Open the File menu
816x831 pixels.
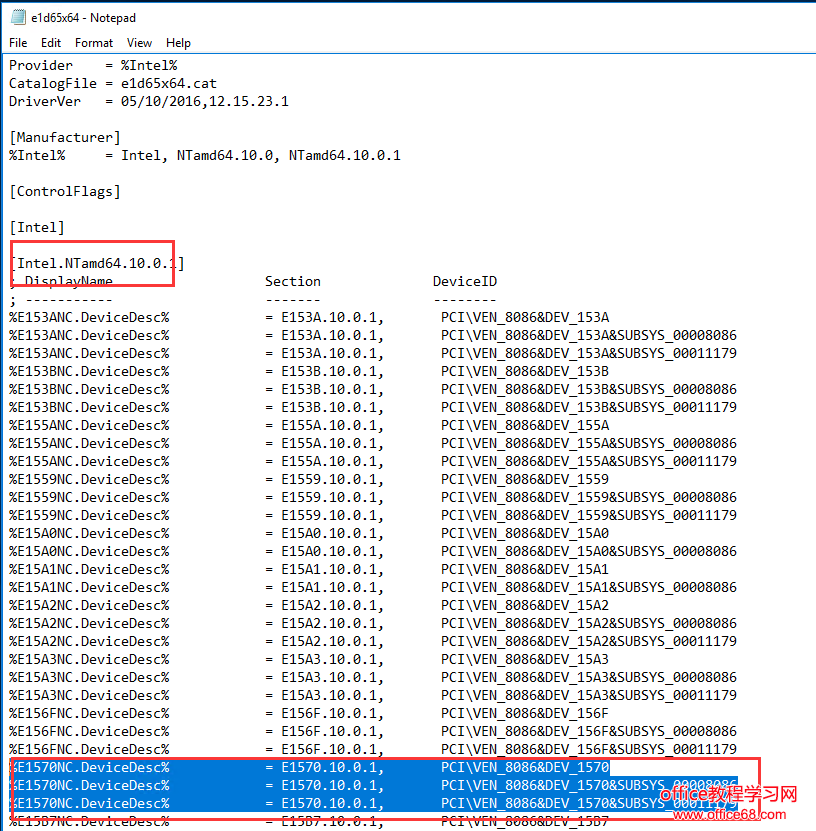click(x=17, y=43)
